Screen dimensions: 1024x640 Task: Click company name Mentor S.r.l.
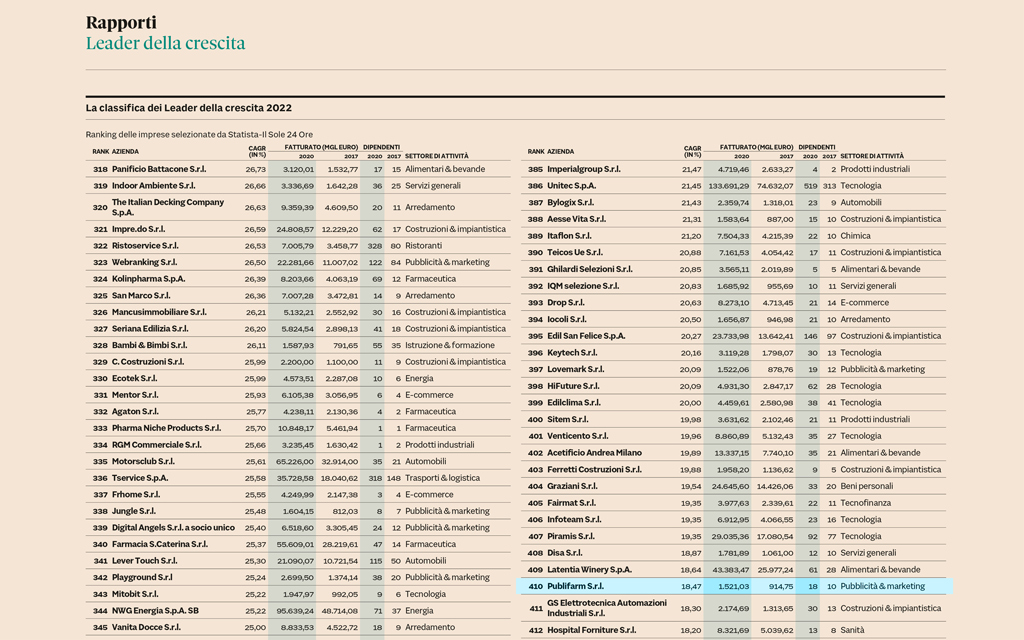[135, 395]
